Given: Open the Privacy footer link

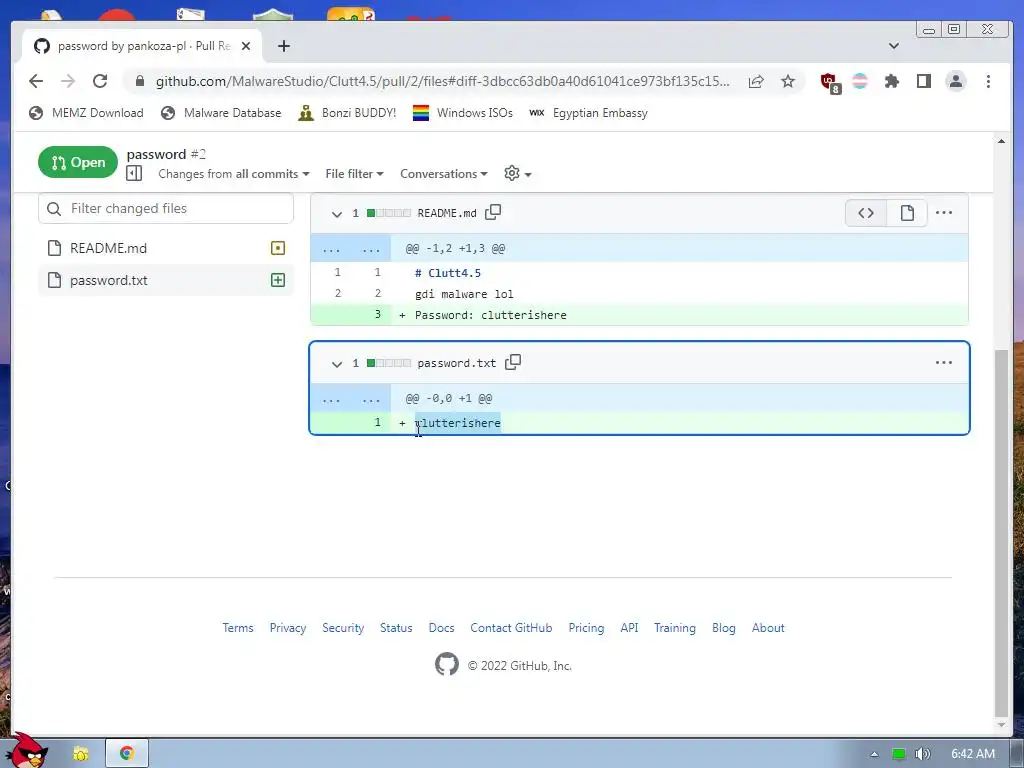Looking at the screenshot, I should (288, 628).
